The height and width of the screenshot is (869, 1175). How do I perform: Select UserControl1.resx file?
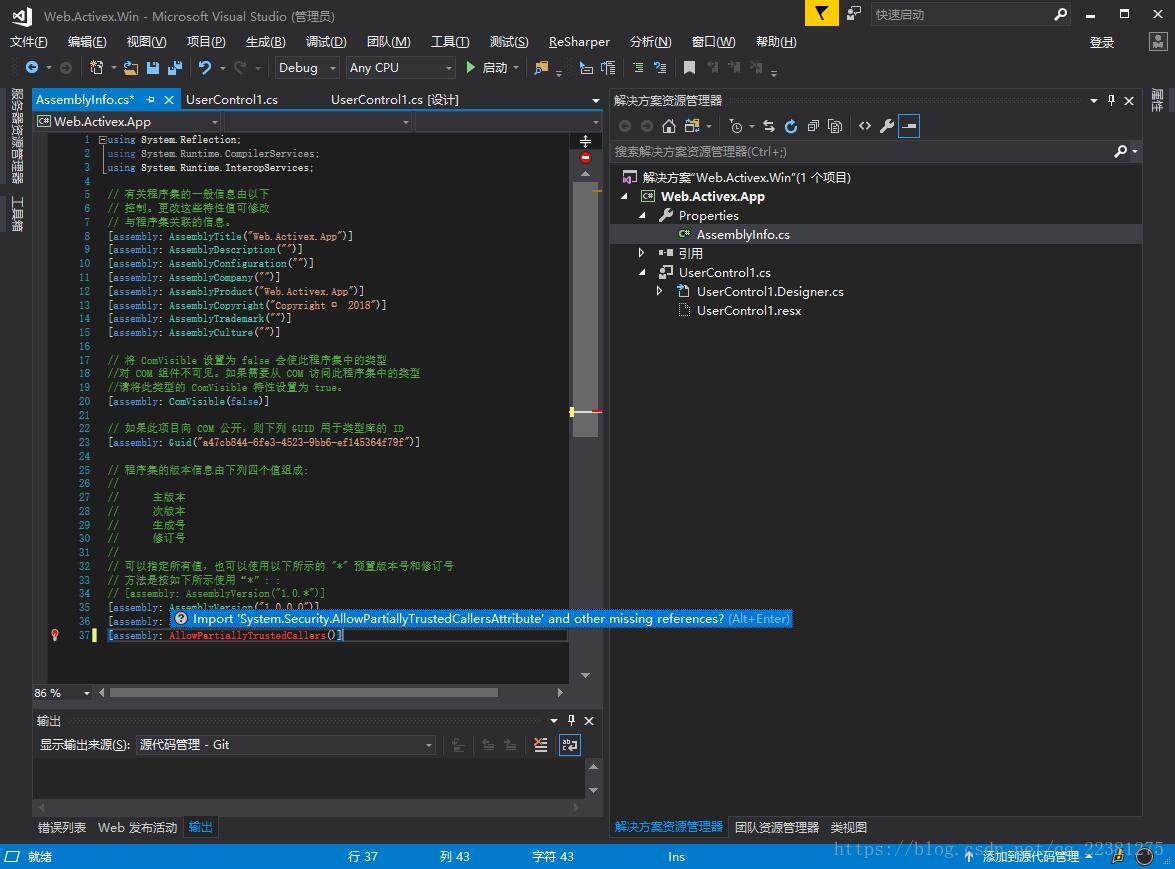coord(749,310)
